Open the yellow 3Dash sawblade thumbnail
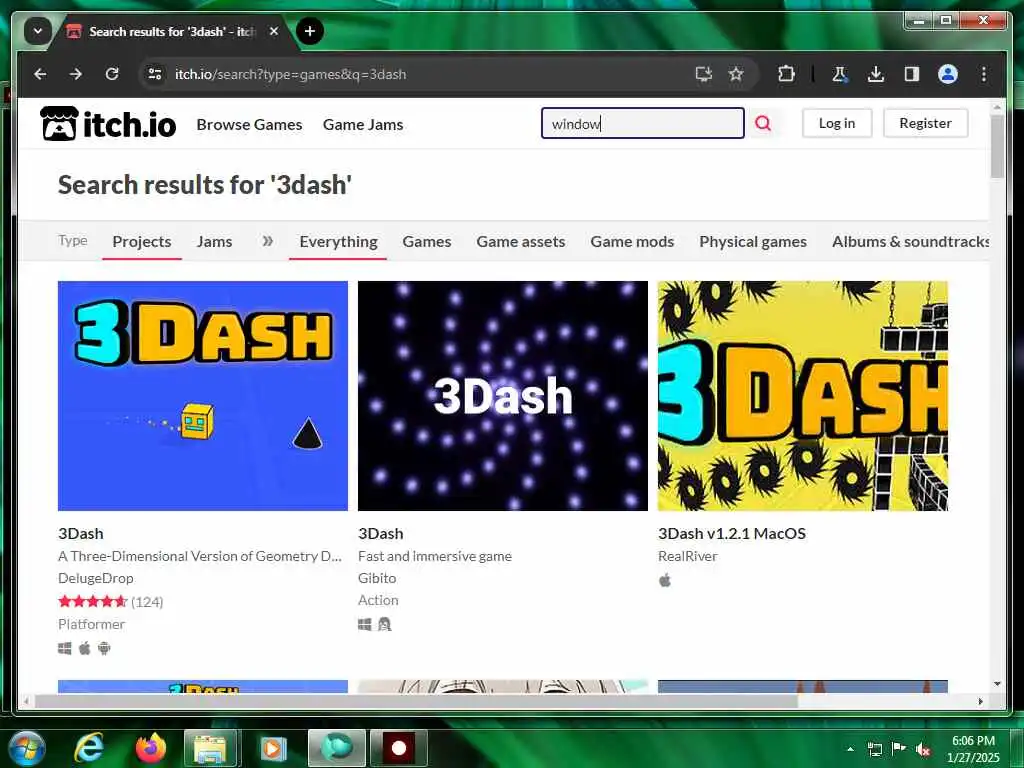The image size is (1024, 768). [x=803, y=396]
